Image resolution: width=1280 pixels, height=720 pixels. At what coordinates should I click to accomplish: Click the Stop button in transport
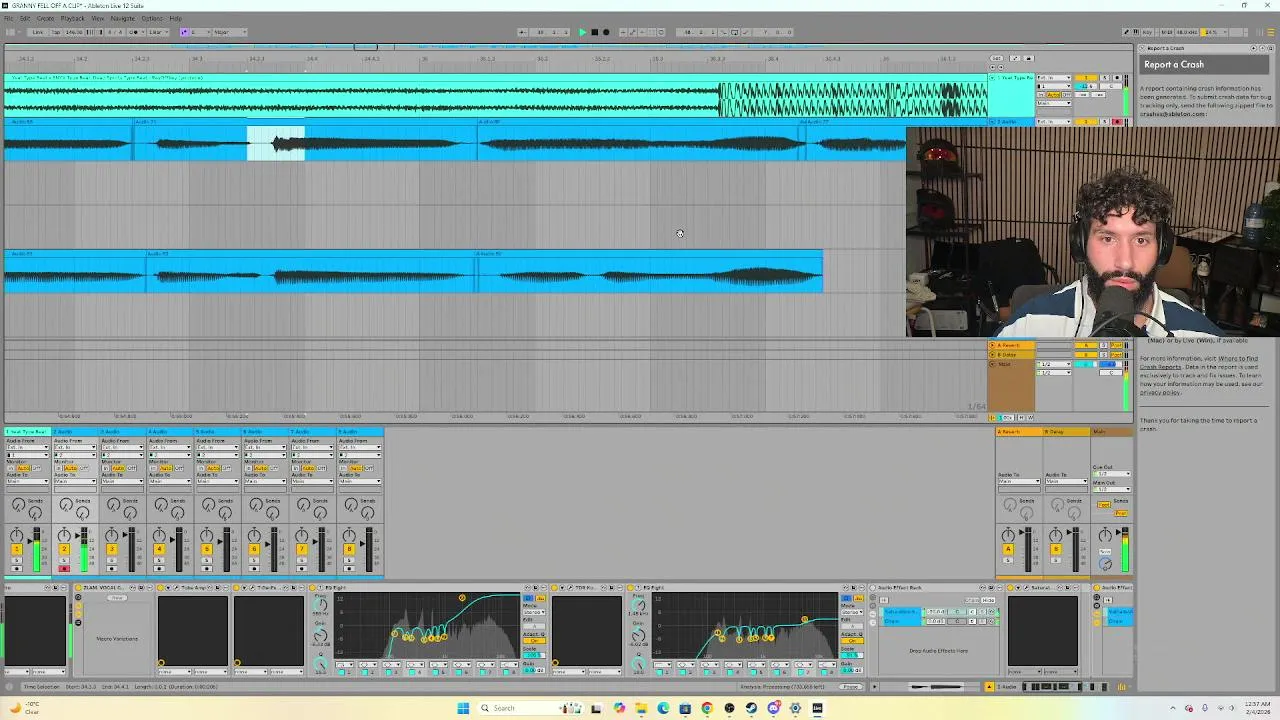(x=594, y=32)
